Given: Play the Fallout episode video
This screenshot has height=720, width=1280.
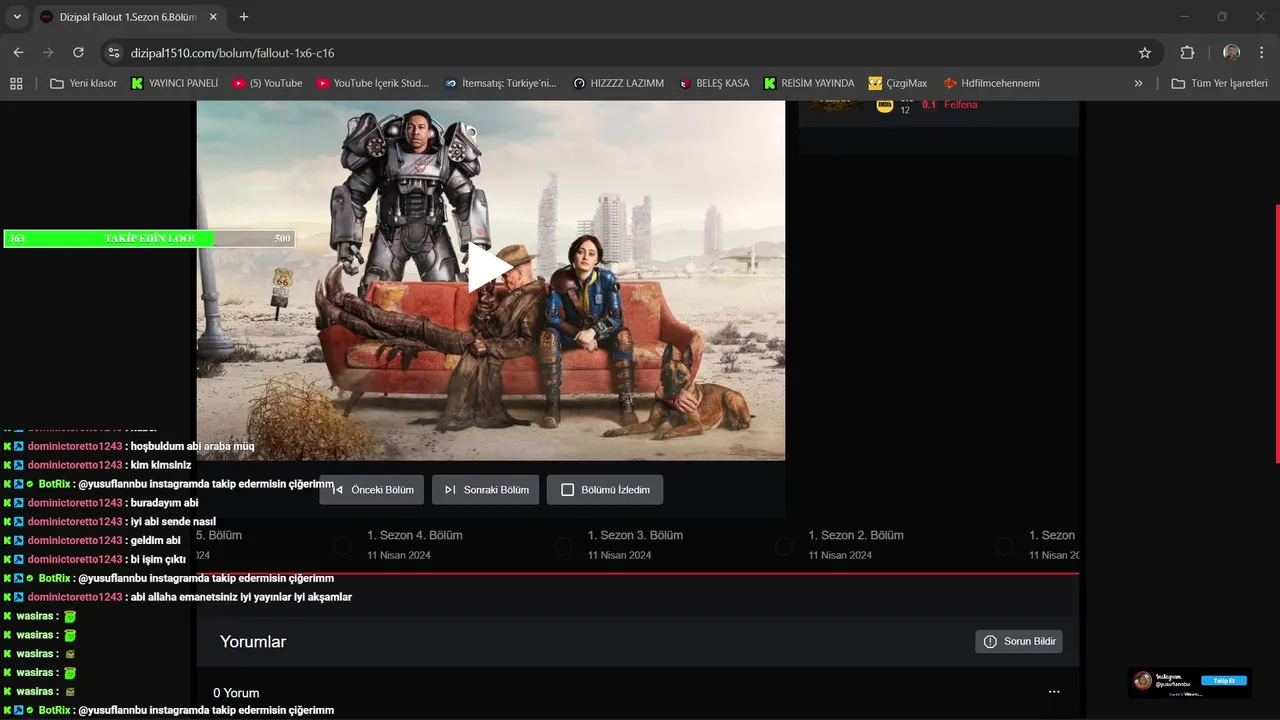Looking at the screenshot, I should click(490, 268).
